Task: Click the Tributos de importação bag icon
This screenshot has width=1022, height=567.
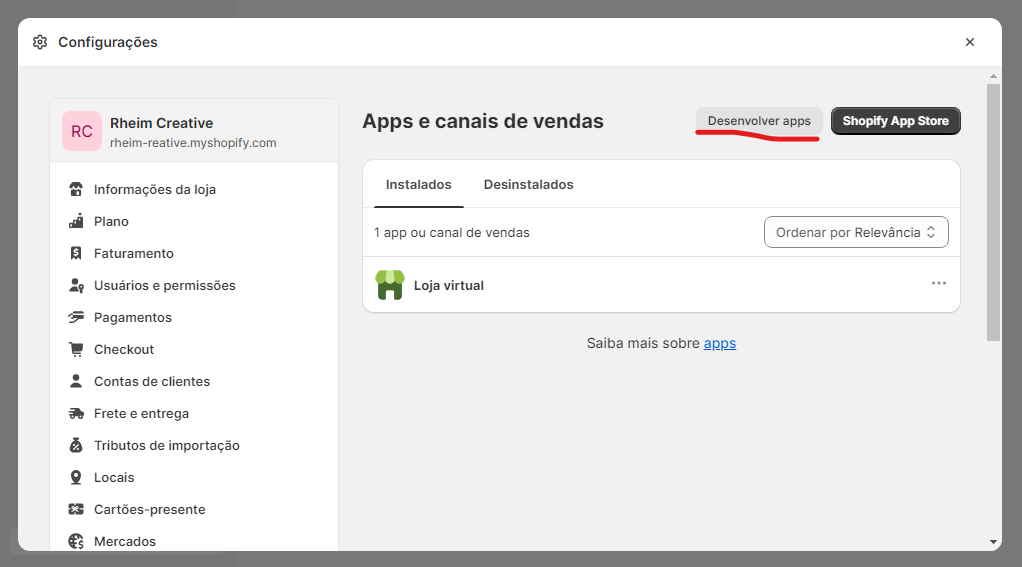Action: click(76, 445)
